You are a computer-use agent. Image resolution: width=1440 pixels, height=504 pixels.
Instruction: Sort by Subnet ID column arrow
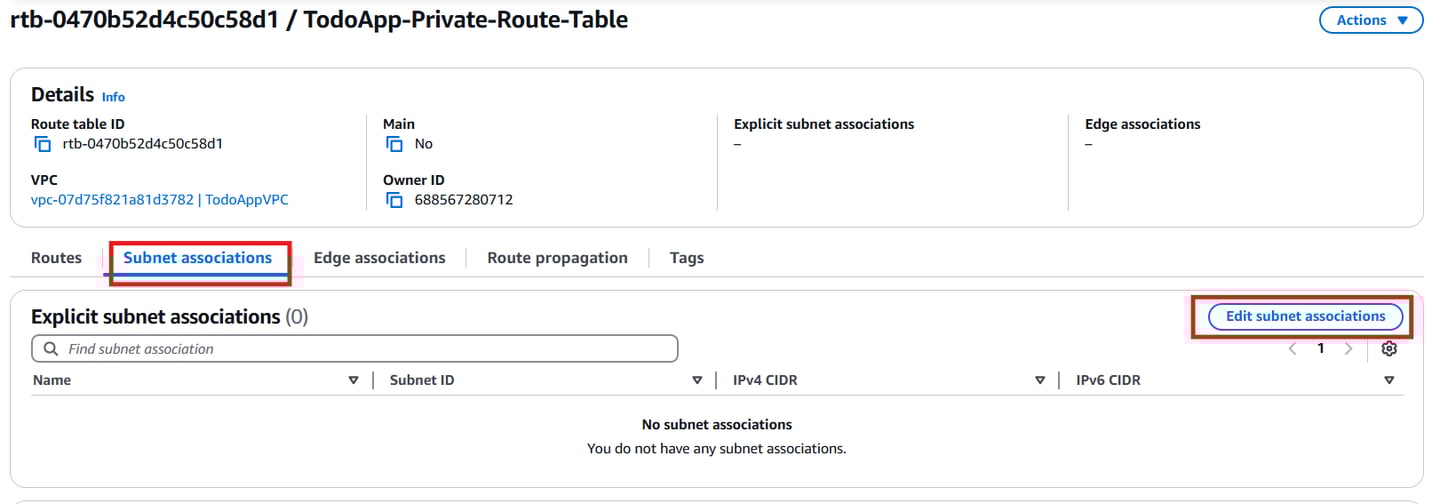coord(697,380)
